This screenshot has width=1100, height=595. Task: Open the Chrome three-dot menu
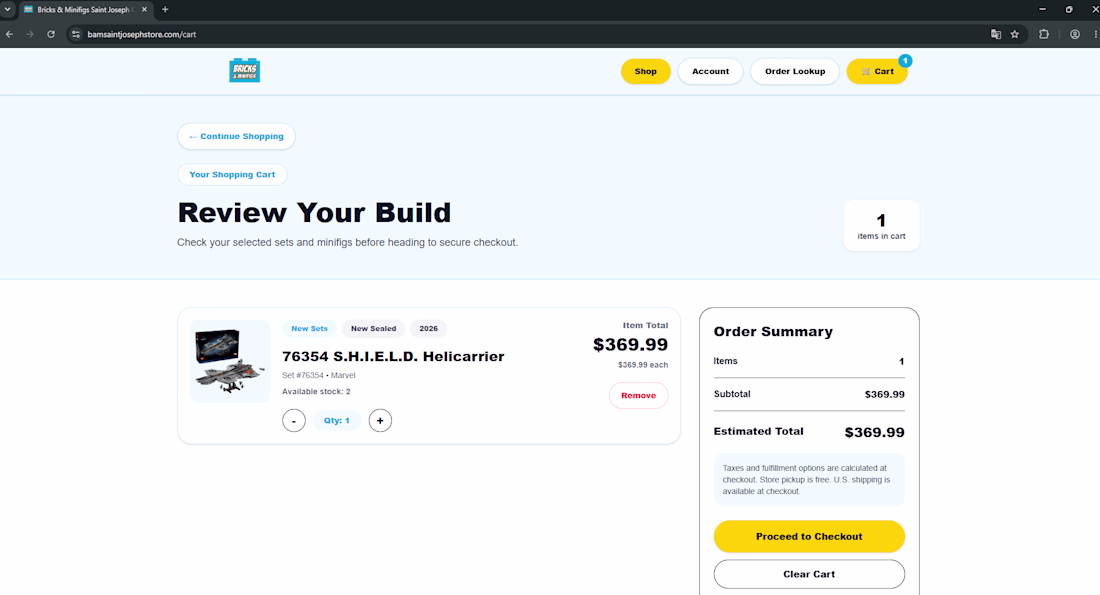[1095, 34]
